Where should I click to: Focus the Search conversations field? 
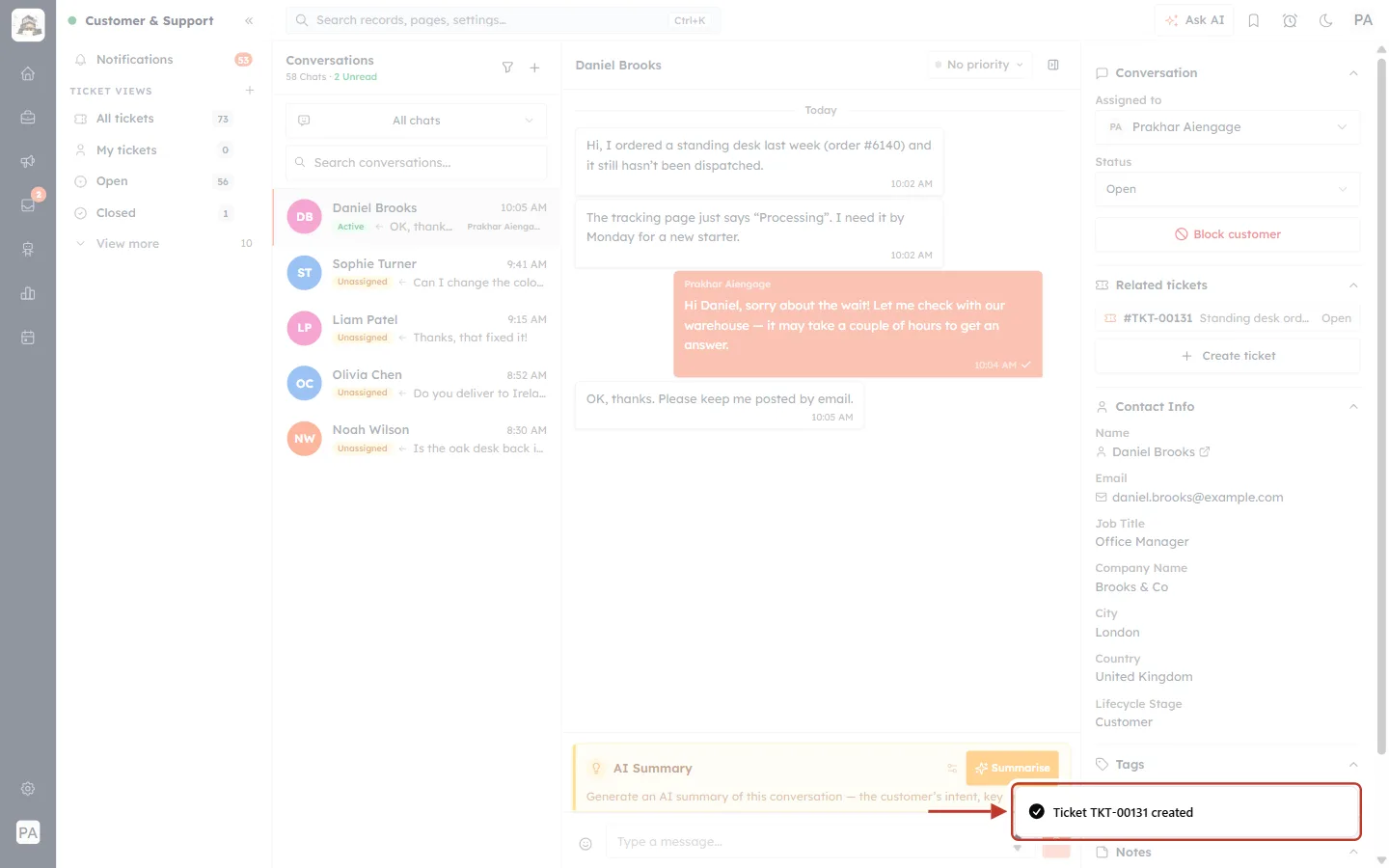click(416, 163)
